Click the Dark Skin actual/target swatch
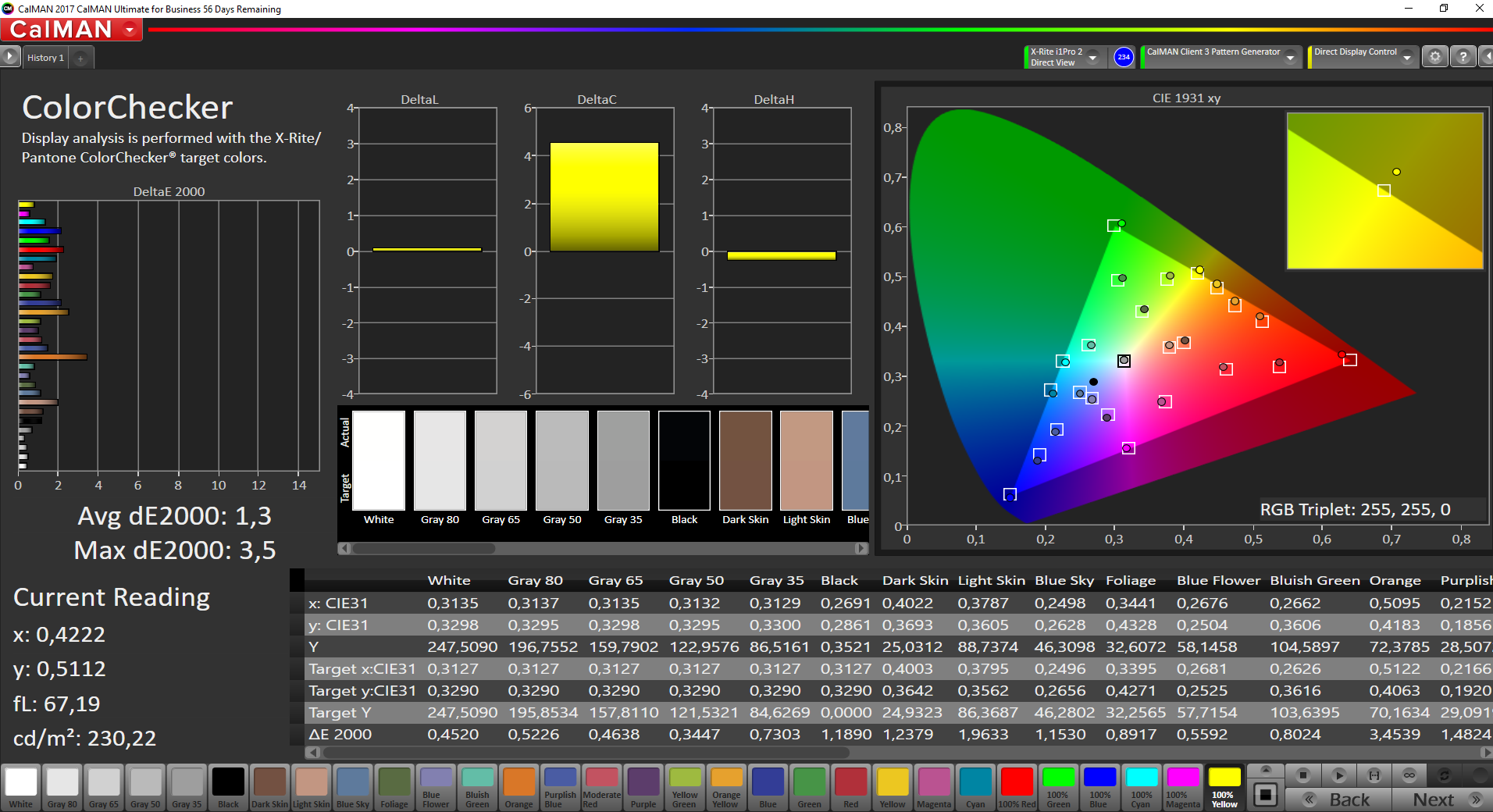This screenshot has width=1493, height=812. coord(746,461)
